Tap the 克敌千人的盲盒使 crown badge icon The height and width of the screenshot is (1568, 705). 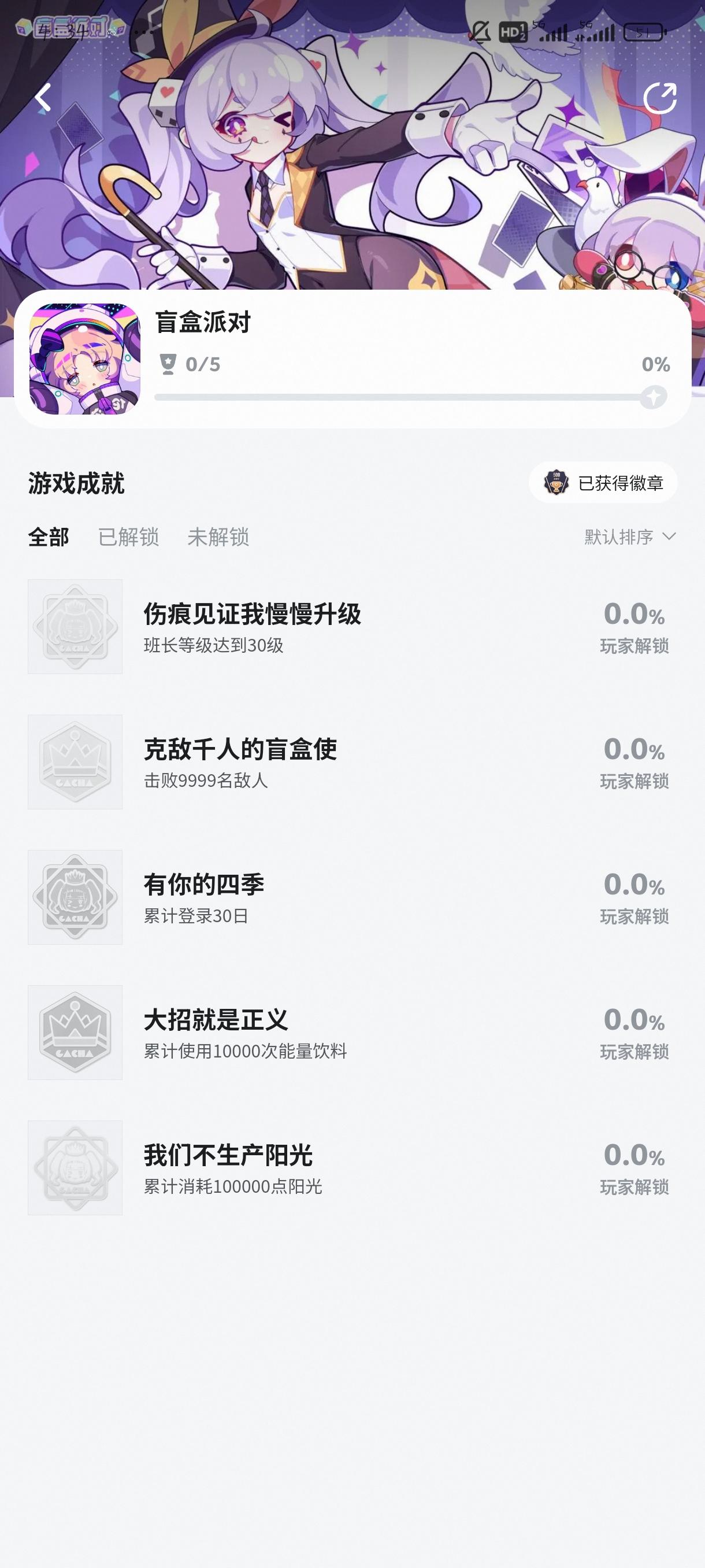point(75,762)
